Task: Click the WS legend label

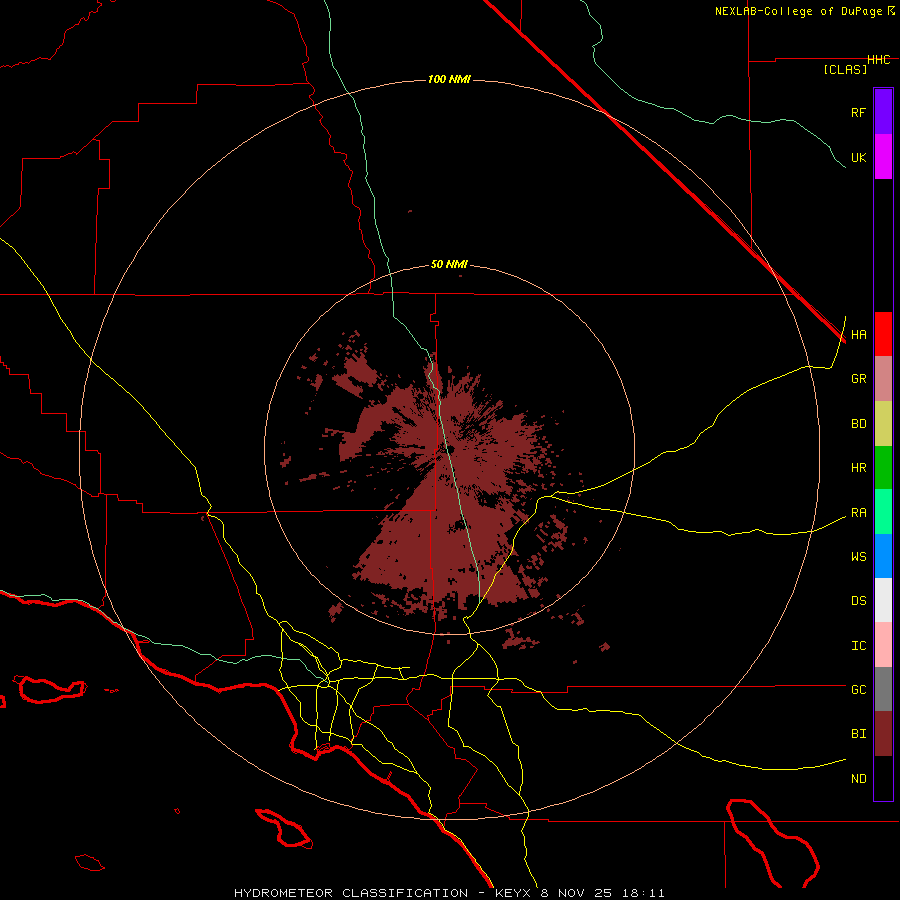Action: (858, 557)
